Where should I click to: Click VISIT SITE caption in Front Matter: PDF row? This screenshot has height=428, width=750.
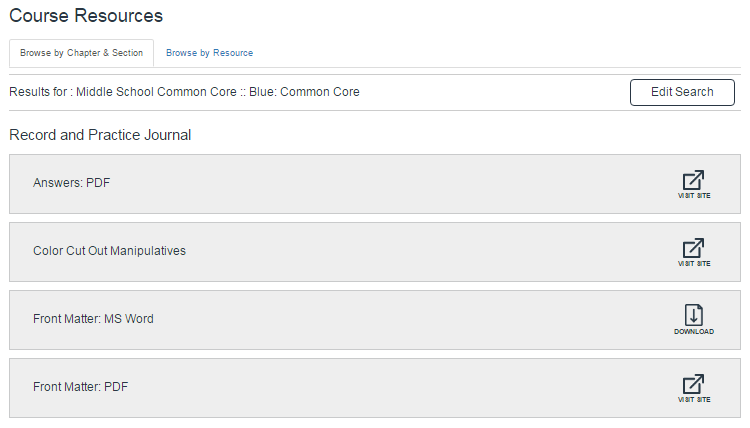[x=694, y=399]
